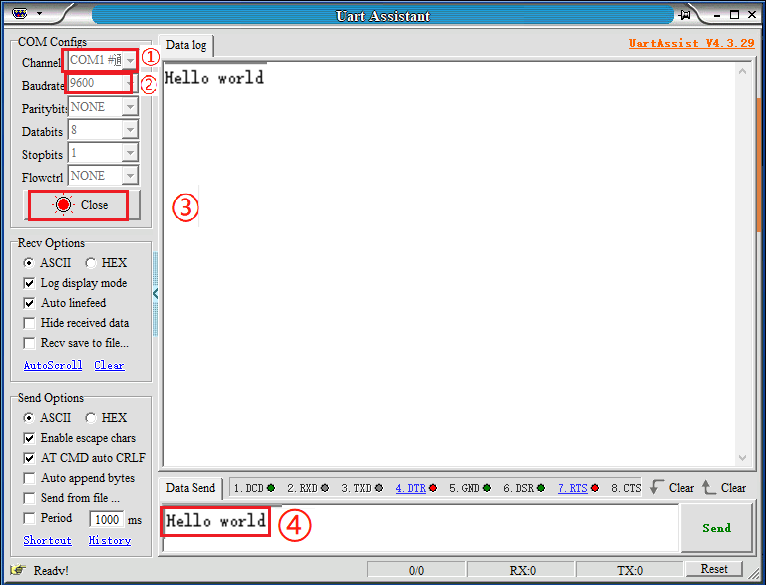Click the DCD green signal indicator

271,488
